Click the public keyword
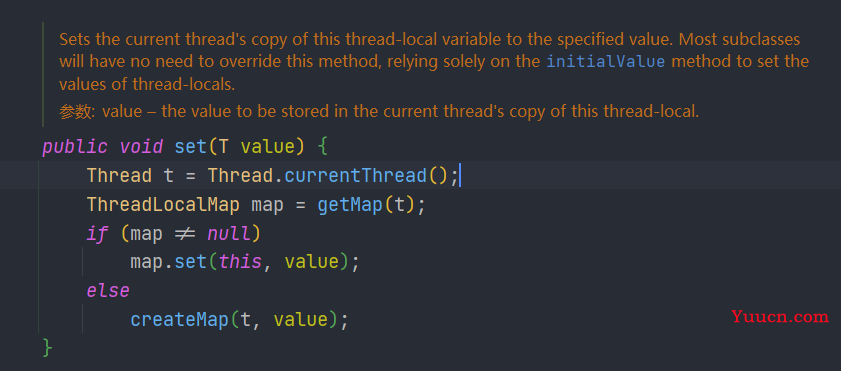Screen dimensions: 841x371 coord(75,146)
